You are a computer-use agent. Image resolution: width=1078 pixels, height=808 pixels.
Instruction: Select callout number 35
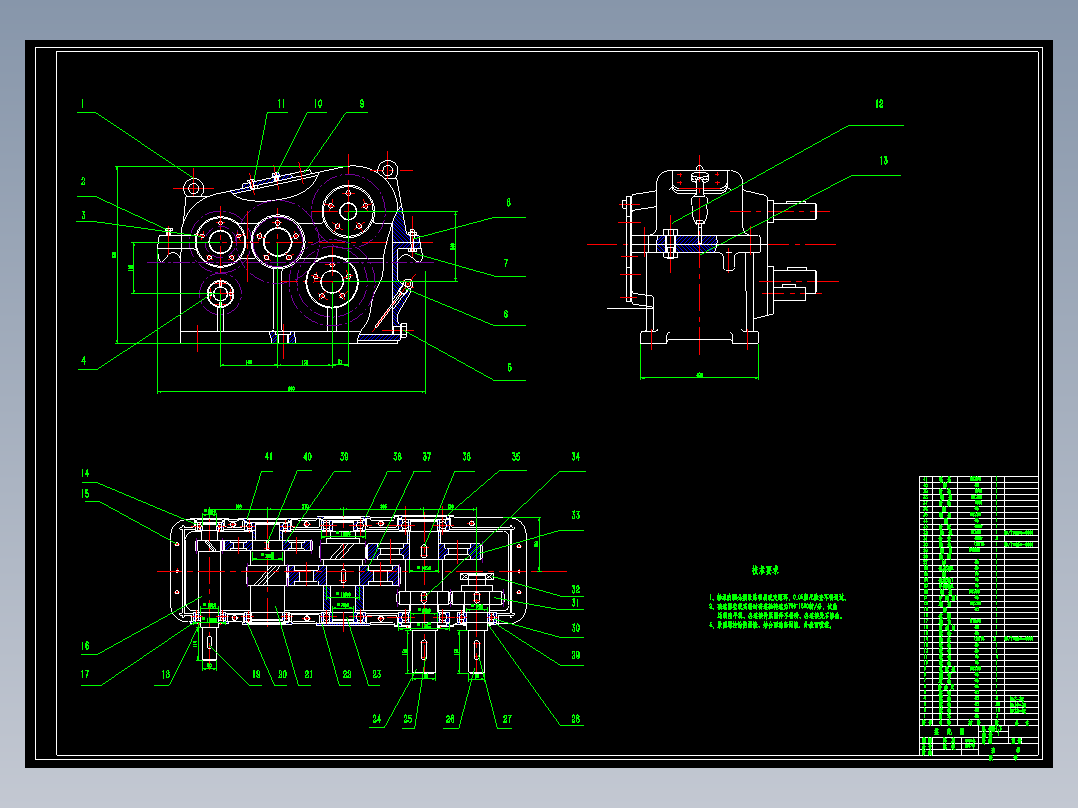516,457
